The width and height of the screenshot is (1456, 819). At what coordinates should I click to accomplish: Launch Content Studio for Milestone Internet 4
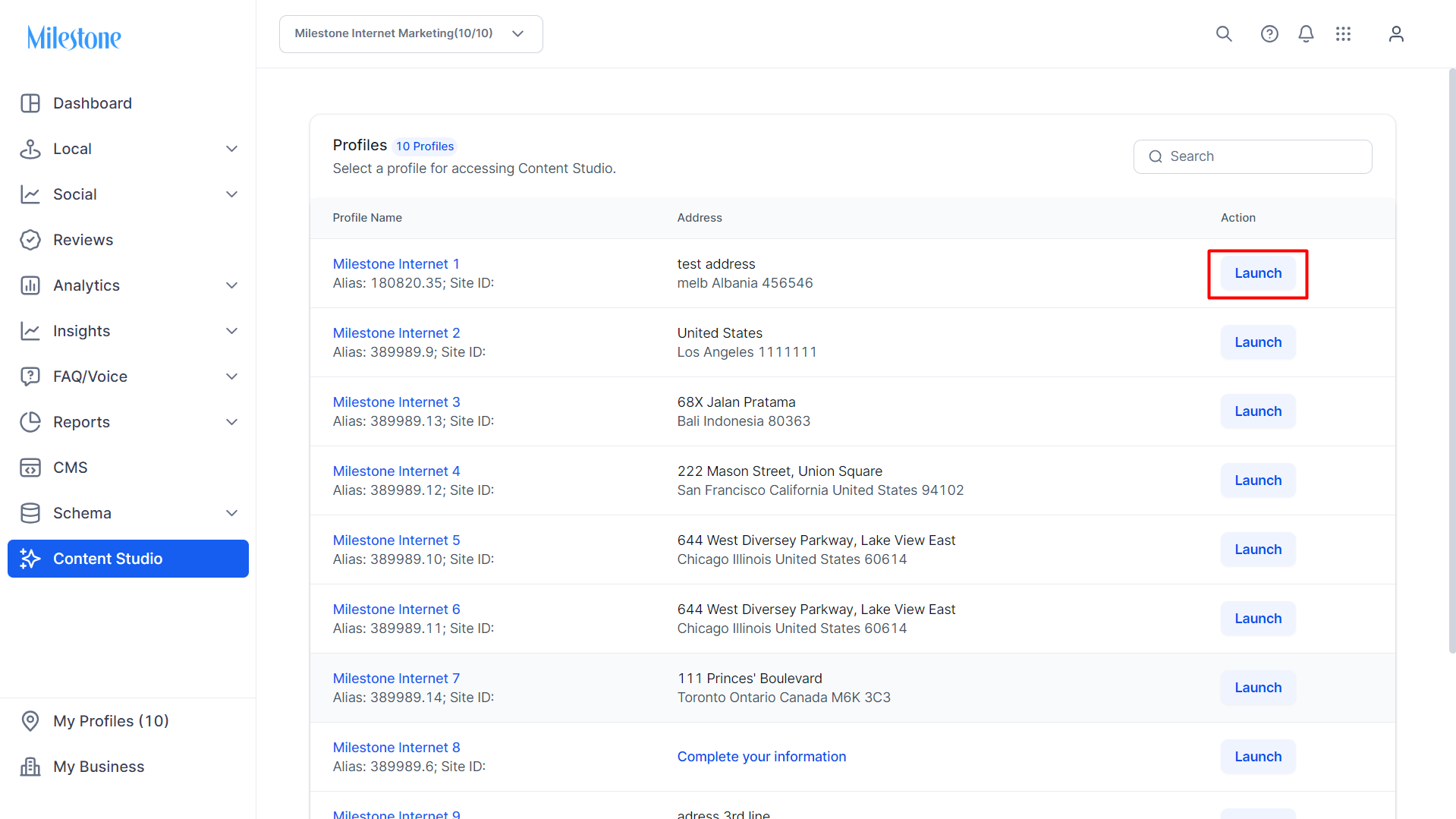pos(1258,480)
